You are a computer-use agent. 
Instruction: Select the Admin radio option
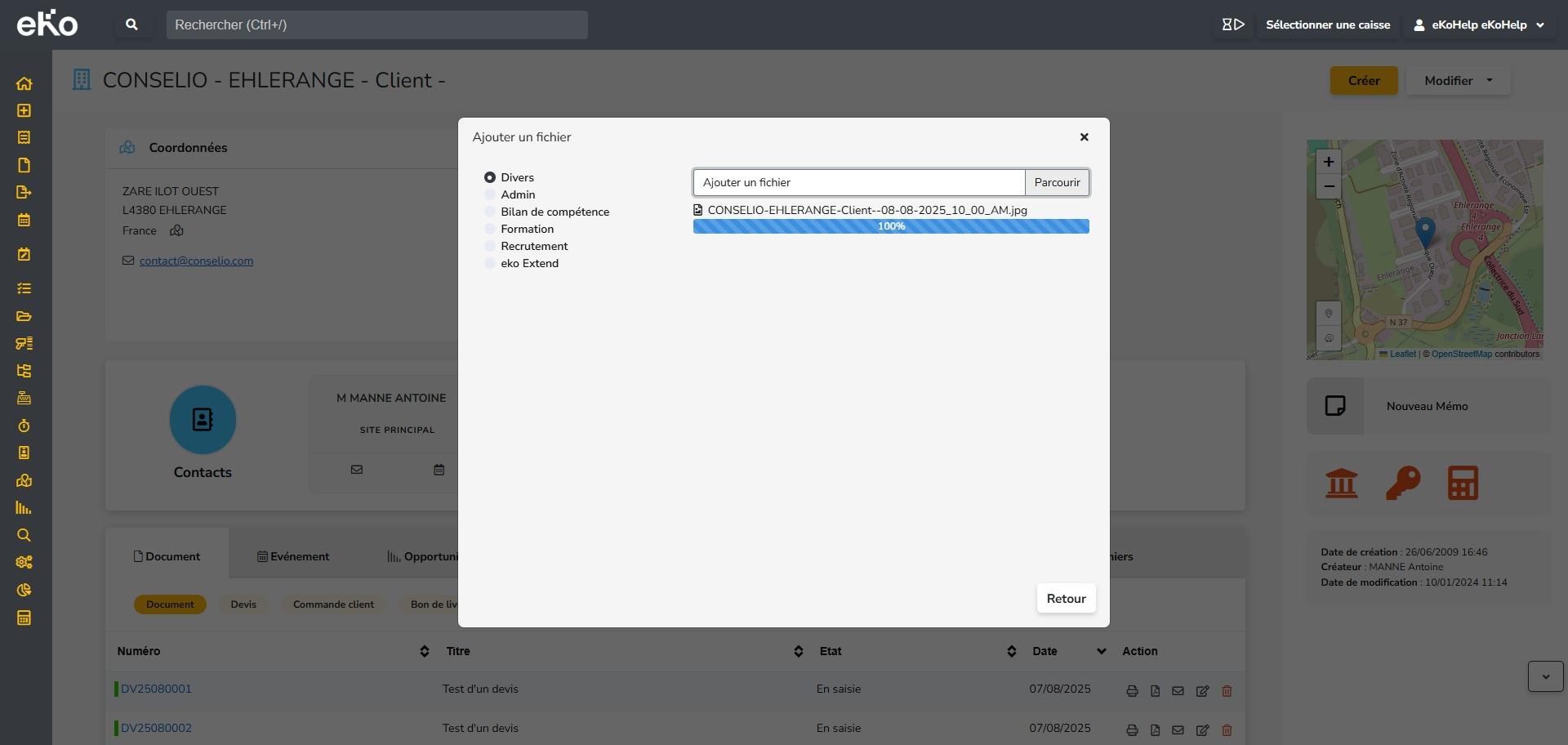[490, 194]
